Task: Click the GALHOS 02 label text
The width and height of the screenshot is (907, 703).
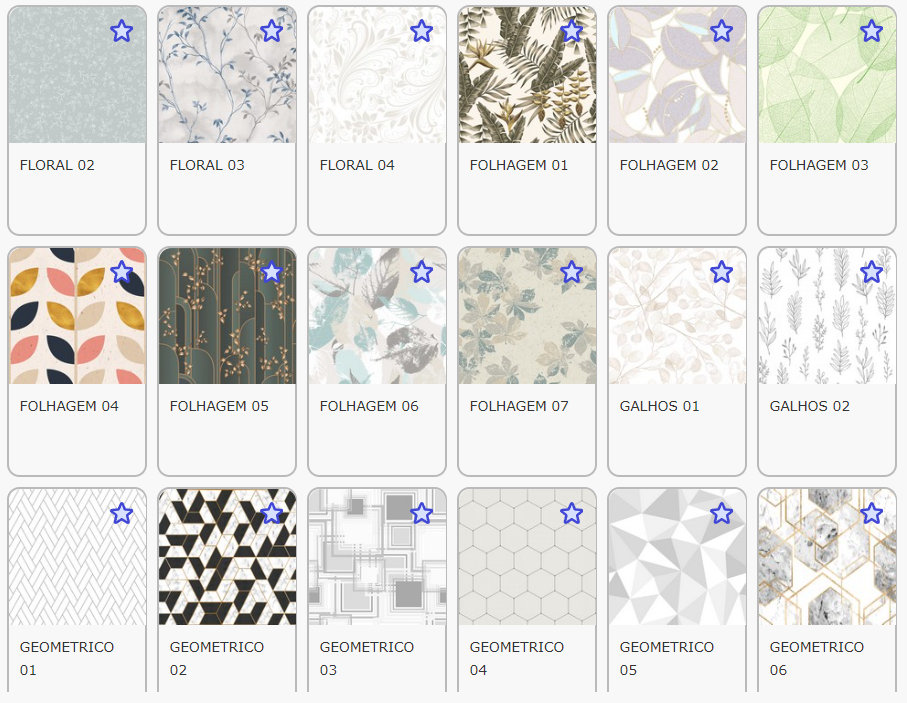Action: 809,406
